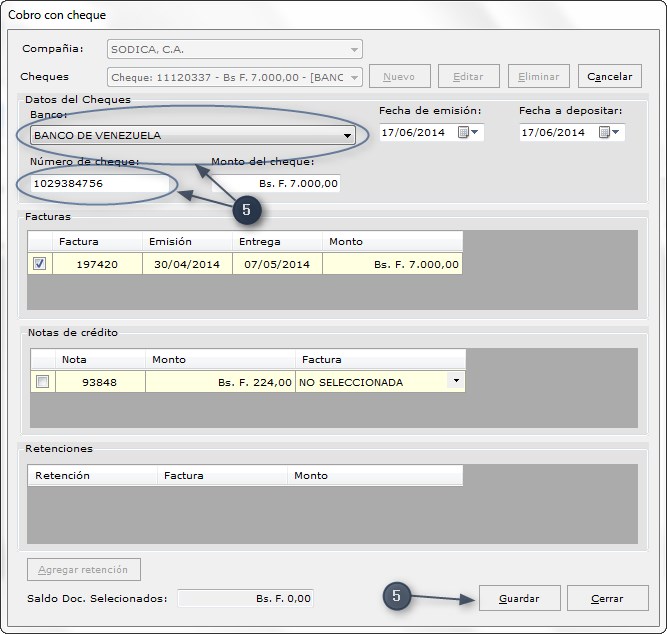Click the Guardar button

[519, 598]
